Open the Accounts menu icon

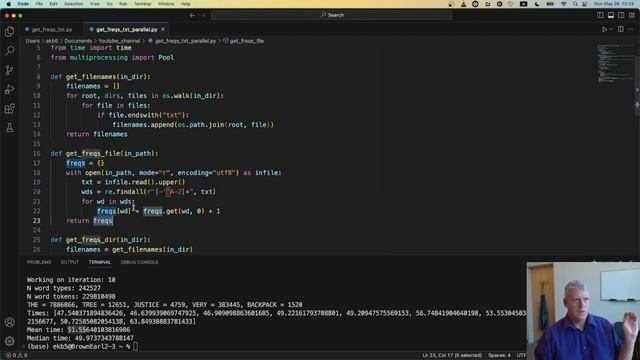tap(9, 322)
